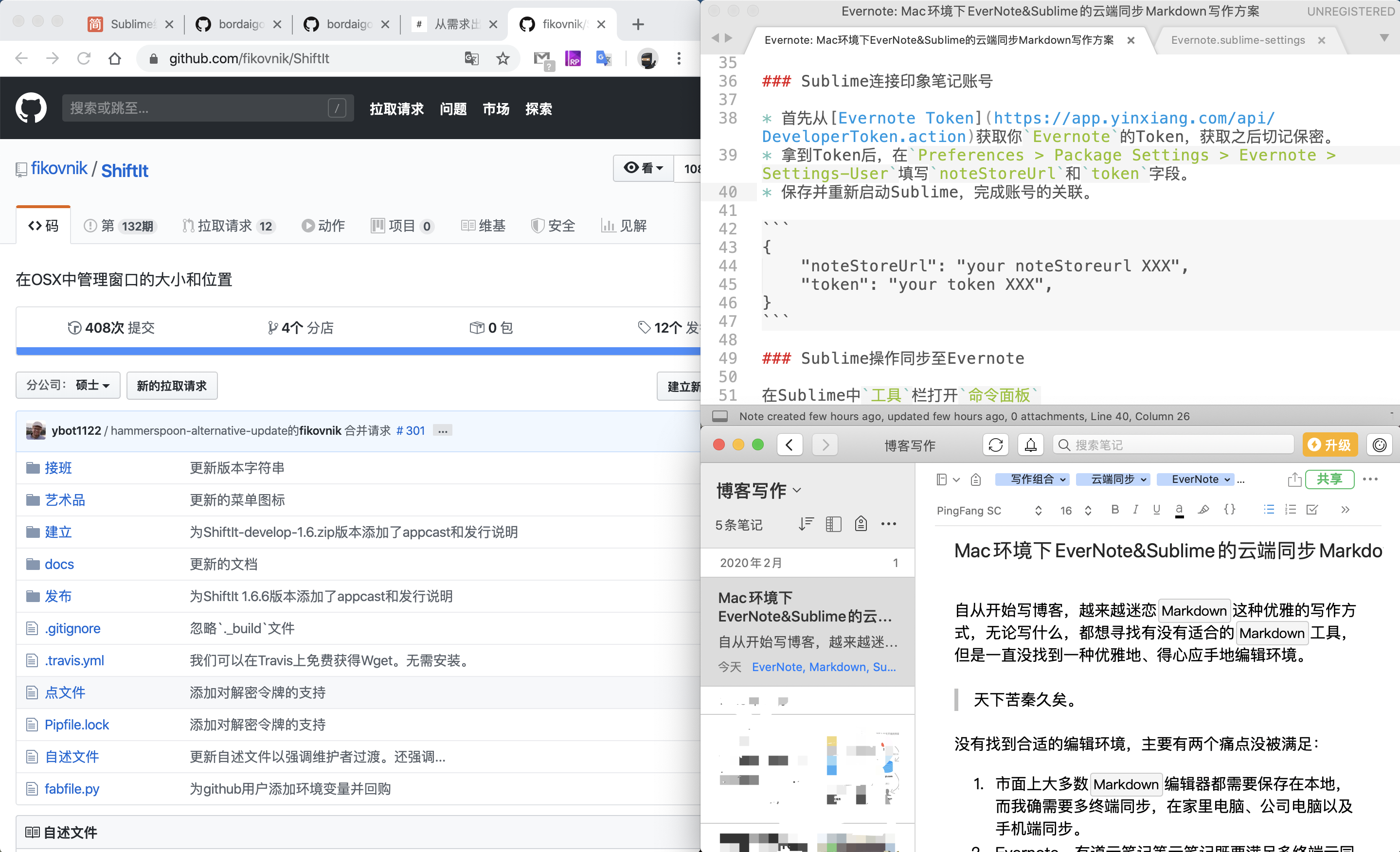Expand the commit message ellipsis
The height and width of the screenshot is (852, 1400).
coord(443,430)
